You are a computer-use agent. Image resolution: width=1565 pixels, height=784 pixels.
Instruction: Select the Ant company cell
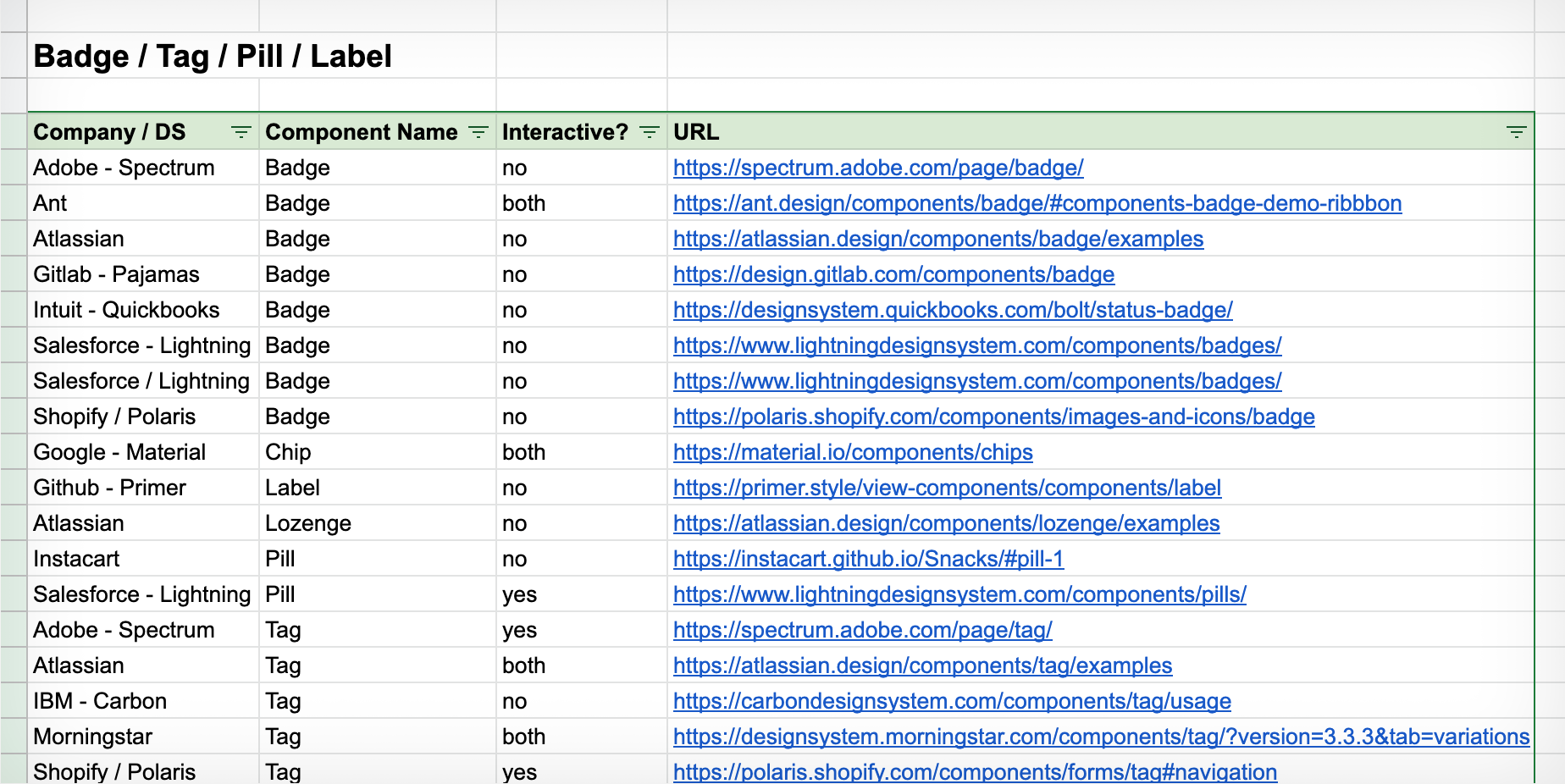(144, 203)
